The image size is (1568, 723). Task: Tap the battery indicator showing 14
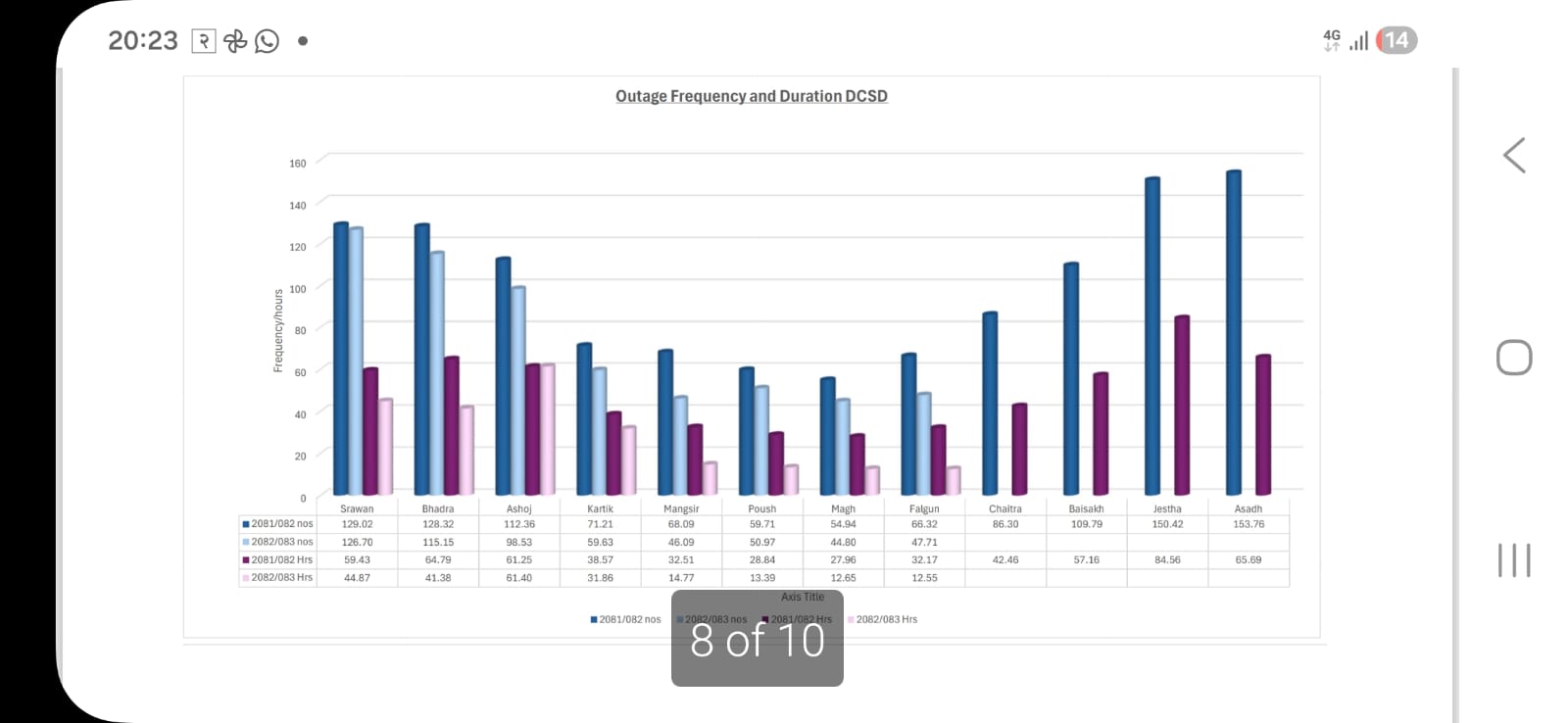1396,40
